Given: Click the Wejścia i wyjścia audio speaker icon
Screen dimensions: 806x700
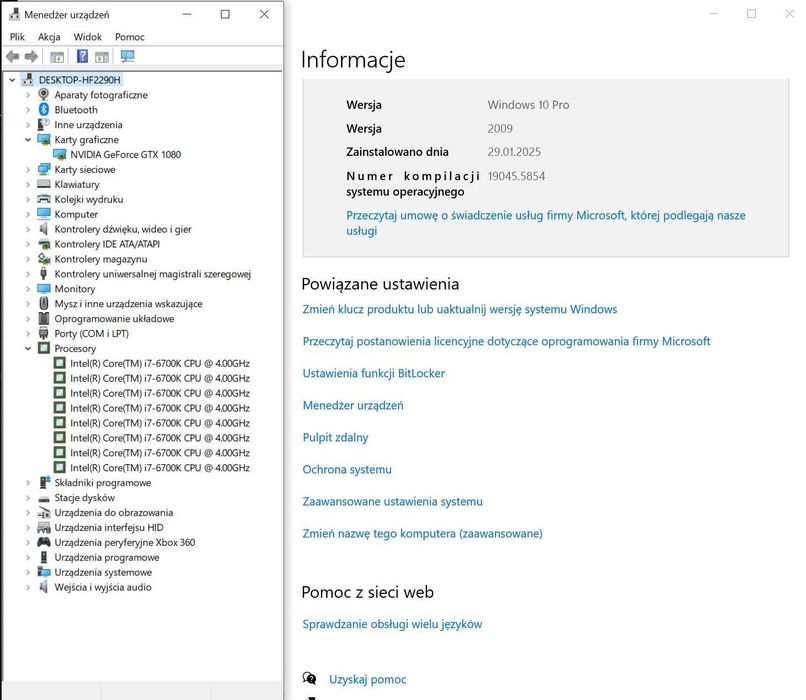Looking at the screenshot, I should [x=44, y=586].
